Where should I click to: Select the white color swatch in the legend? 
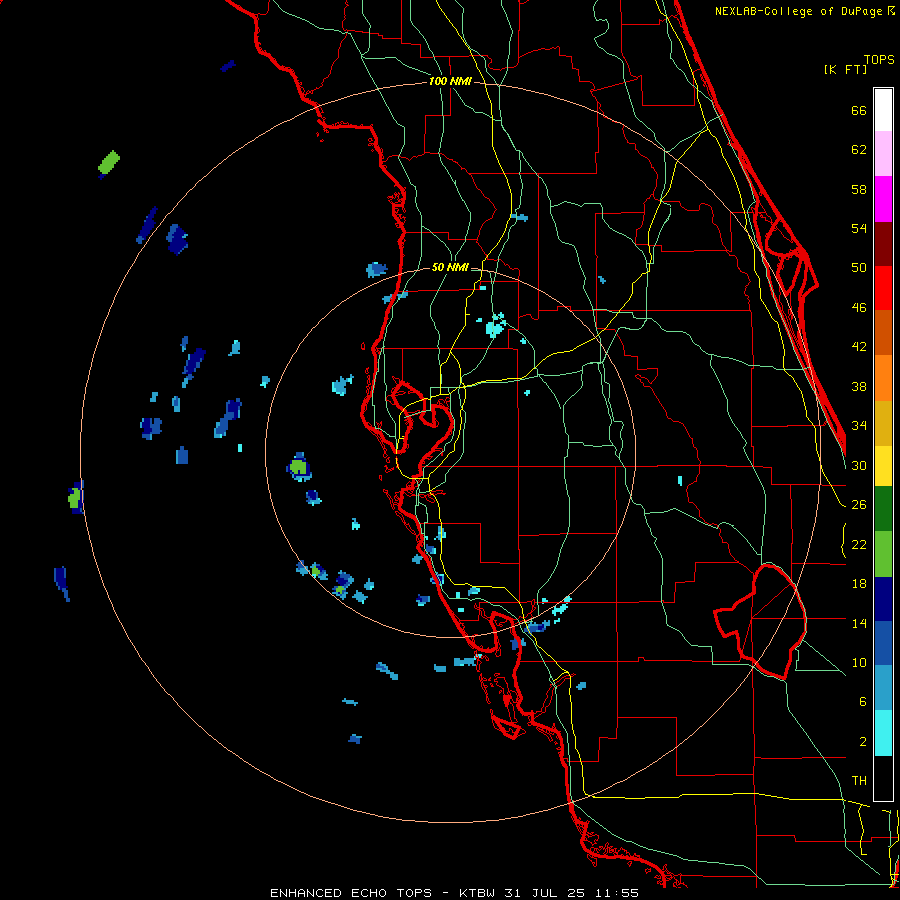(883, 110)
